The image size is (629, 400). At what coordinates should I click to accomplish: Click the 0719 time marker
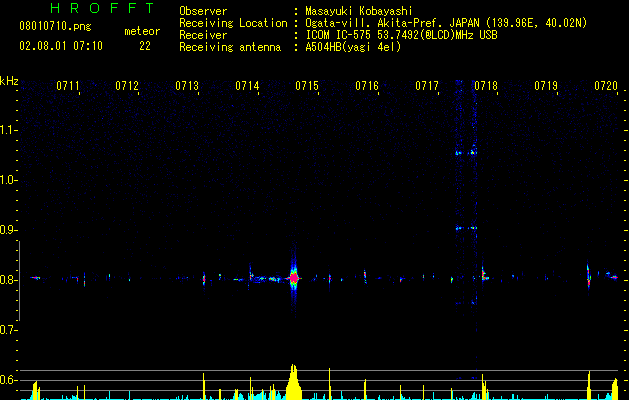(546, 86)
